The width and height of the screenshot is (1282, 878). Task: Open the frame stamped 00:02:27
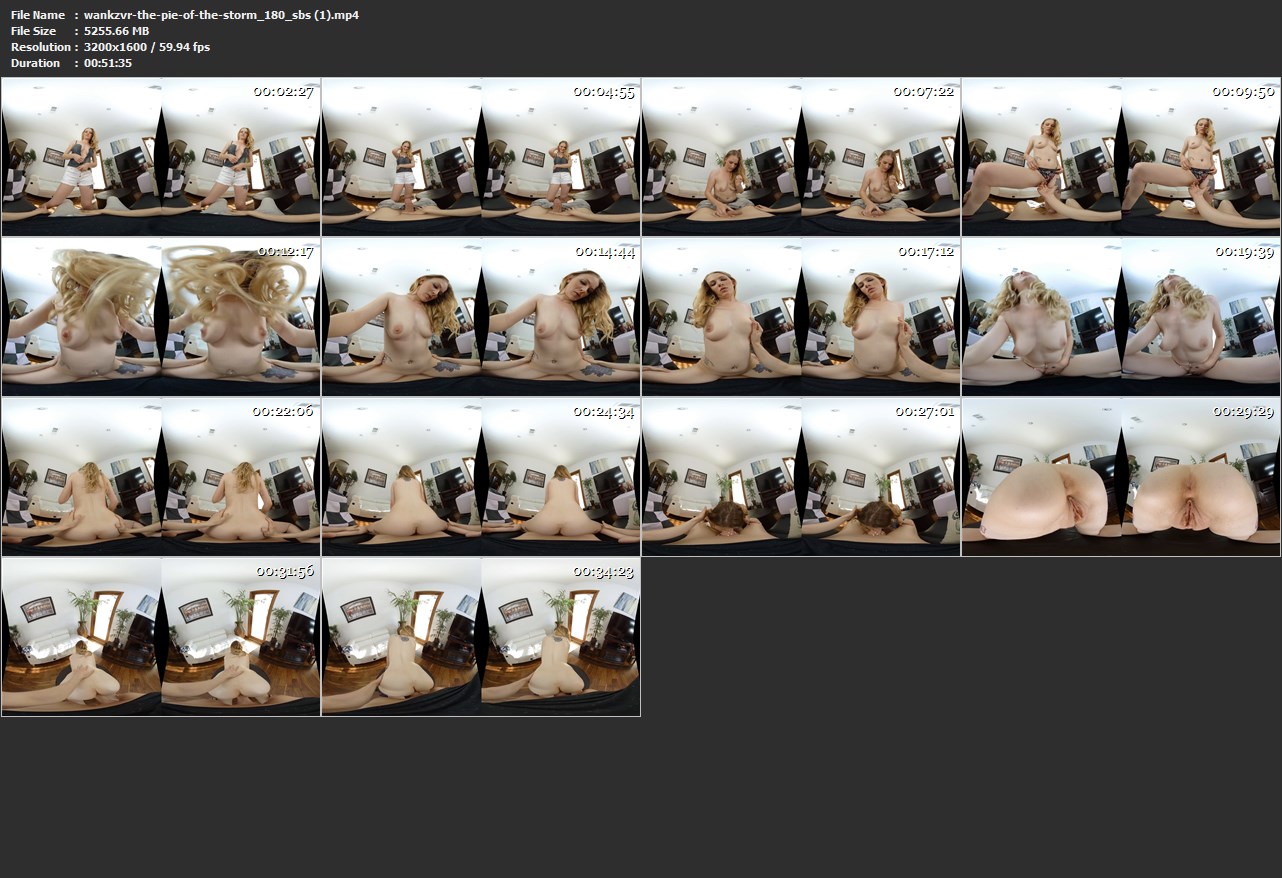coord(161,157)
